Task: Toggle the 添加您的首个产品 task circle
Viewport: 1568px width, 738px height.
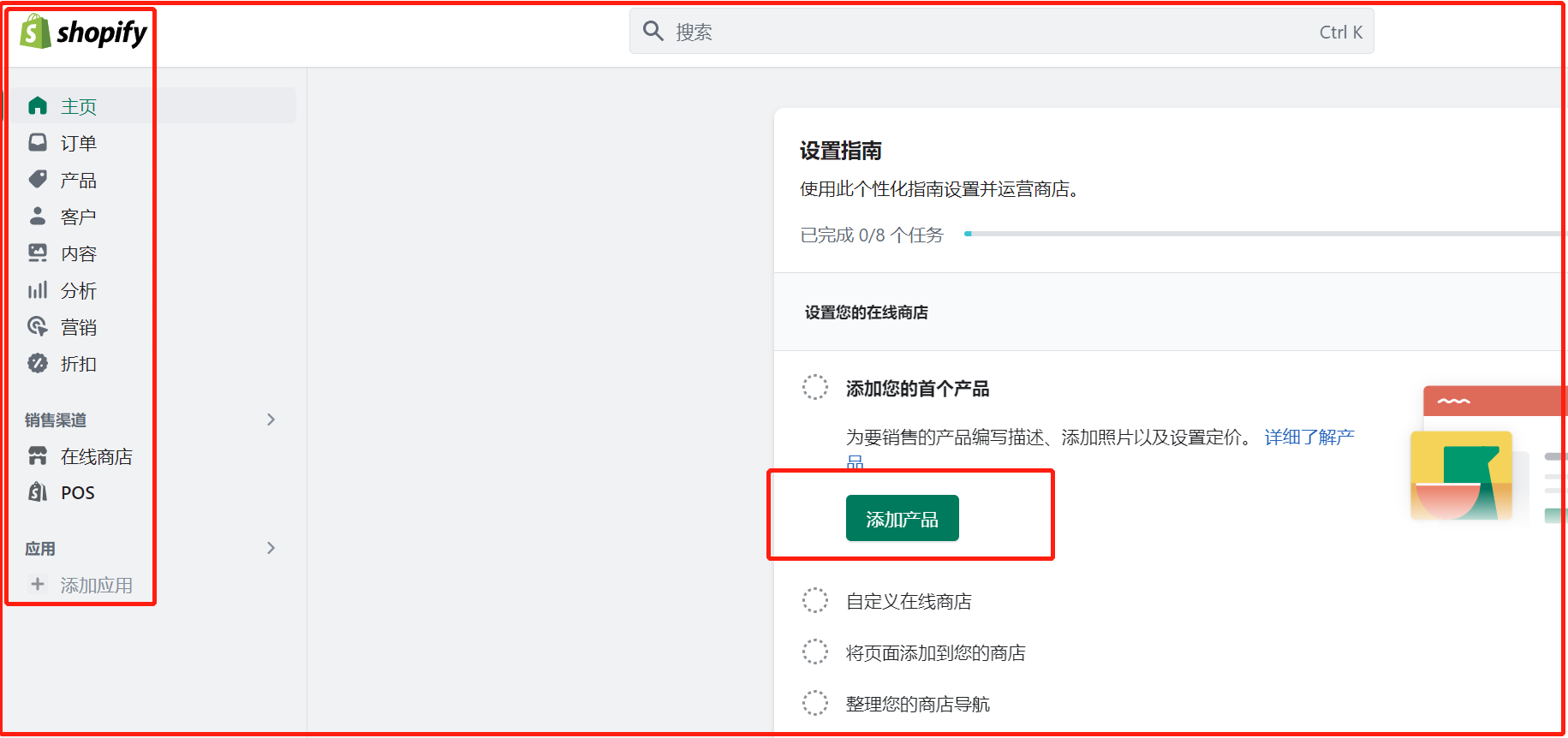Action: click(815, 388)
